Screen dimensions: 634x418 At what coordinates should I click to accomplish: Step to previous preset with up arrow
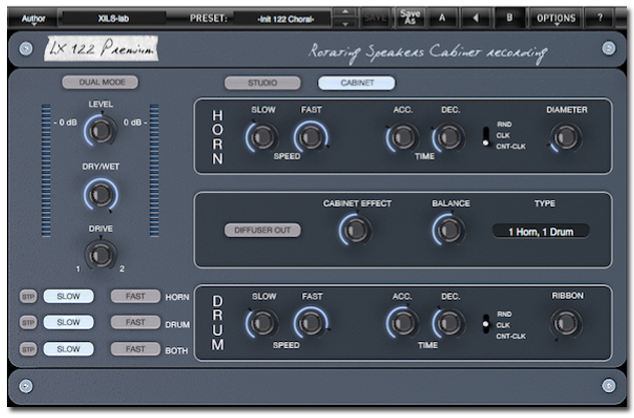(x=345, y=13)
